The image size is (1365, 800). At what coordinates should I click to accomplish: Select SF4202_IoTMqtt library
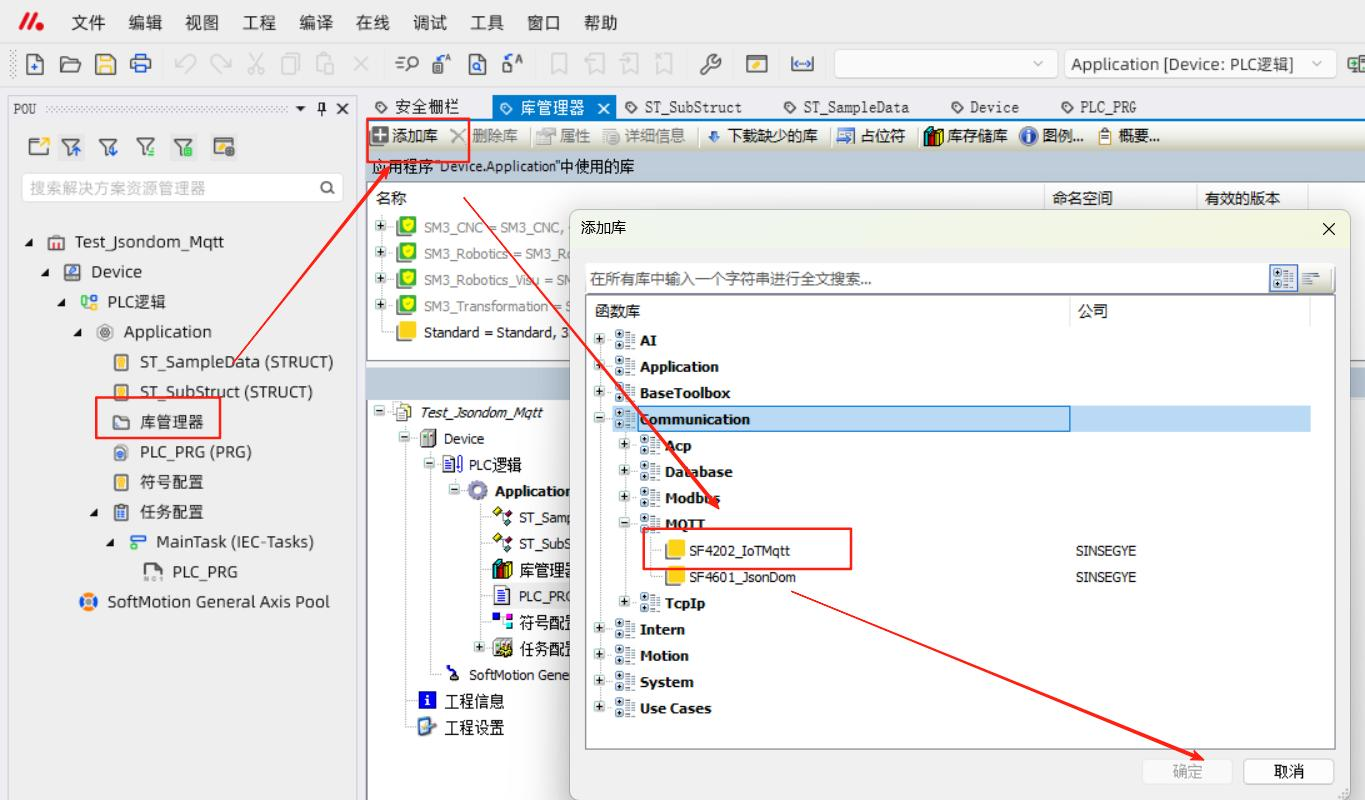pos(739,550)
